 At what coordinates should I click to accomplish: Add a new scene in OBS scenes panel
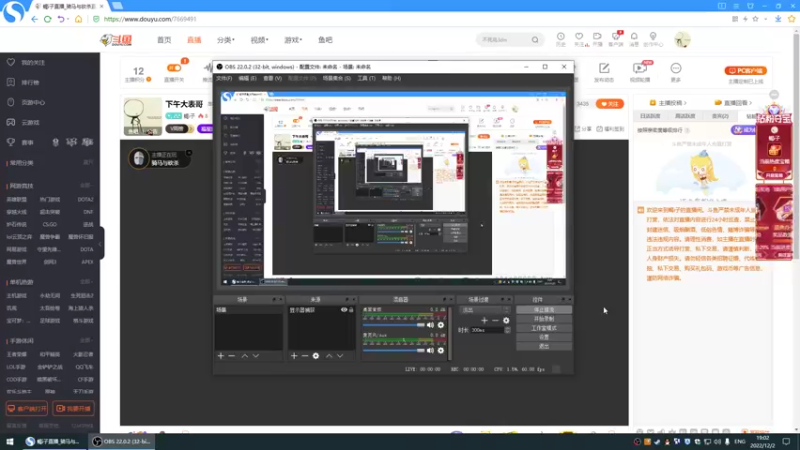point(220,356)
